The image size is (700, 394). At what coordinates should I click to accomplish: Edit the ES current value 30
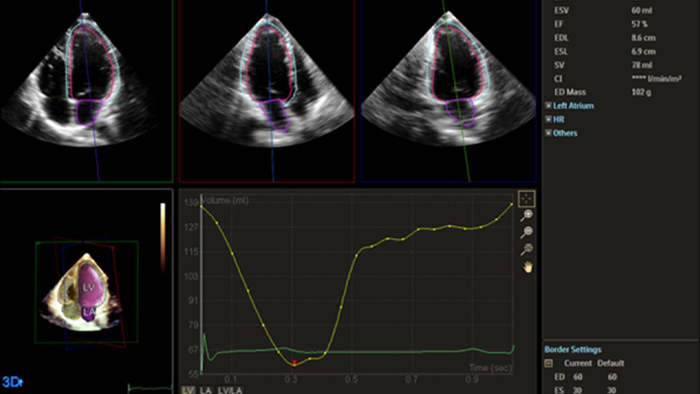578,390
